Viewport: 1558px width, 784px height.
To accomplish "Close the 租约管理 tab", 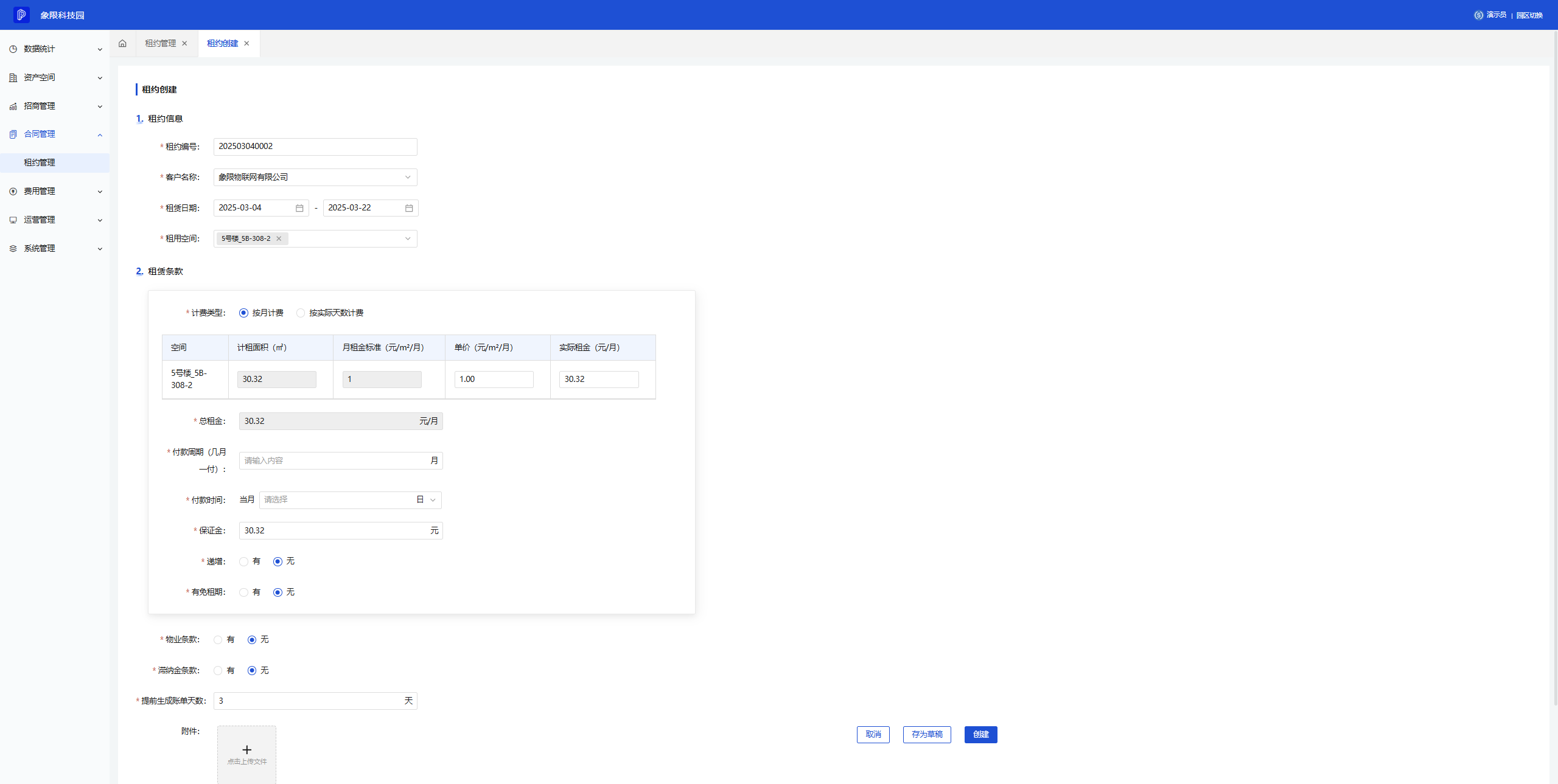I will pyautogui.click(x=184, y=43).
